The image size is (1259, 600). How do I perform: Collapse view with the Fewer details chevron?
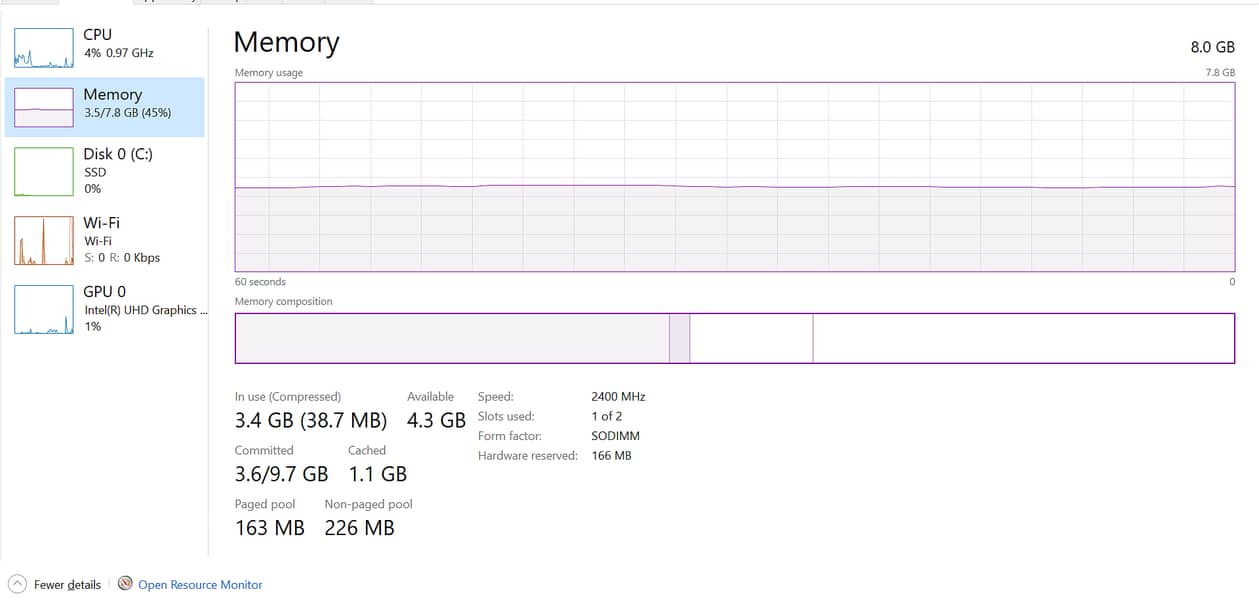click(x=17, y=584)
